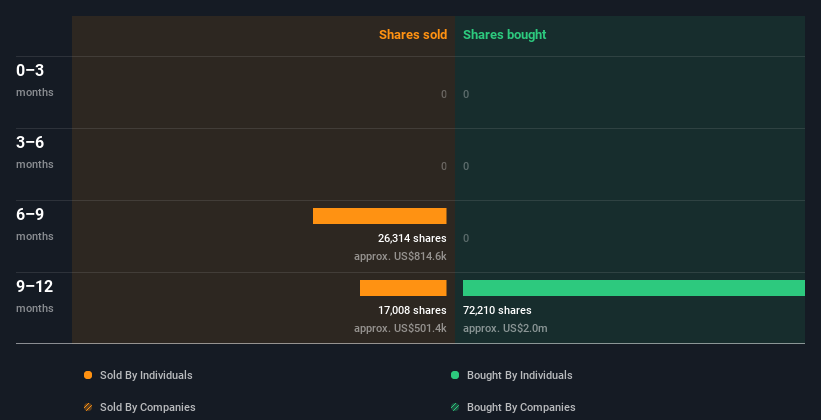The width and height of the screenshot is (821, 420).
Task: Select the 26,314 shares value
Action: 412,238
